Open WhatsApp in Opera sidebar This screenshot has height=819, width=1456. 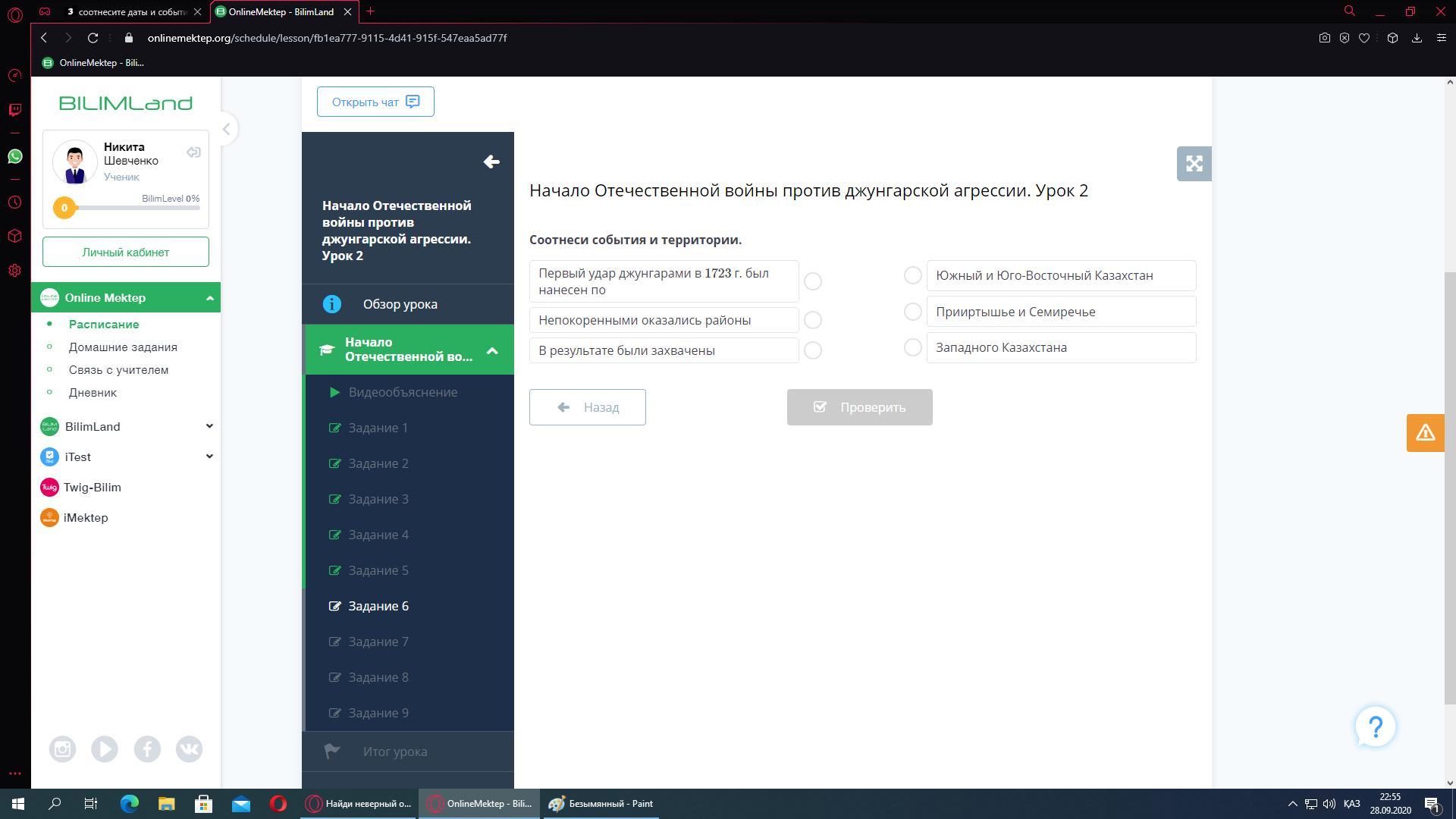(14, 156)
